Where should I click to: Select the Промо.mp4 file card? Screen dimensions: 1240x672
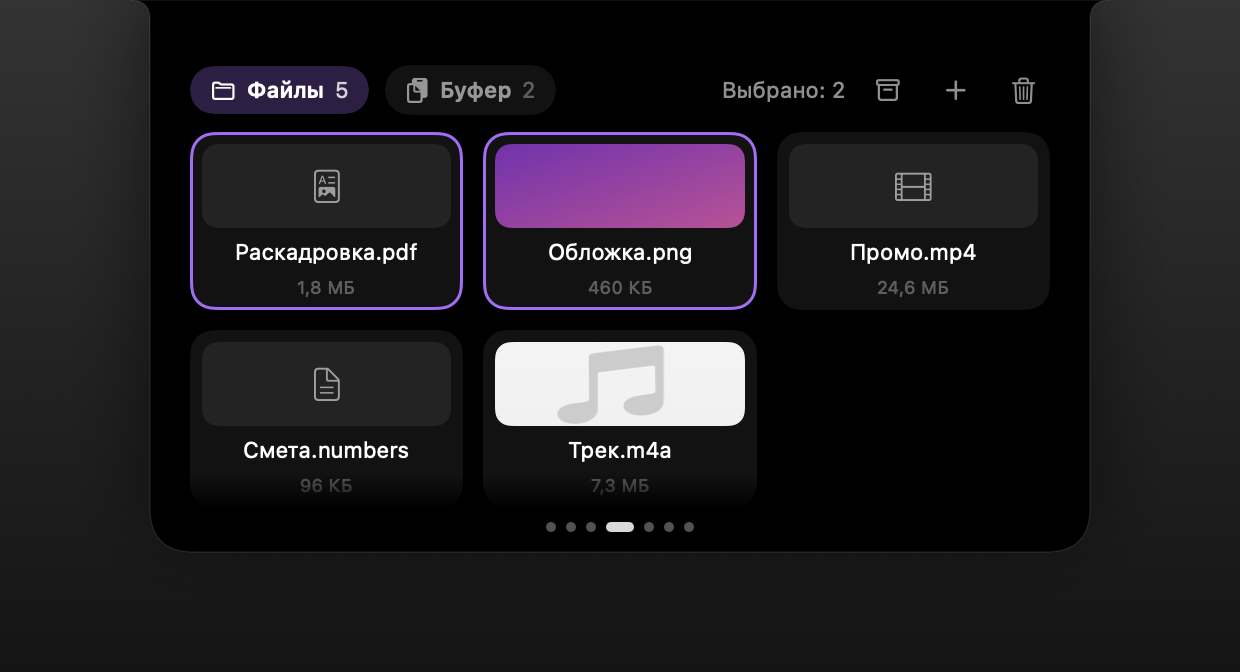point(913,221)
